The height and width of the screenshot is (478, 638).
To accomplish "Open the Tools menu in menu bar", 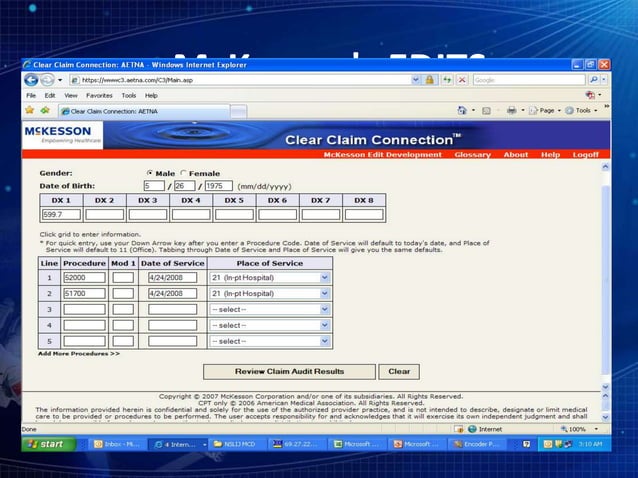I will point(128,95).
